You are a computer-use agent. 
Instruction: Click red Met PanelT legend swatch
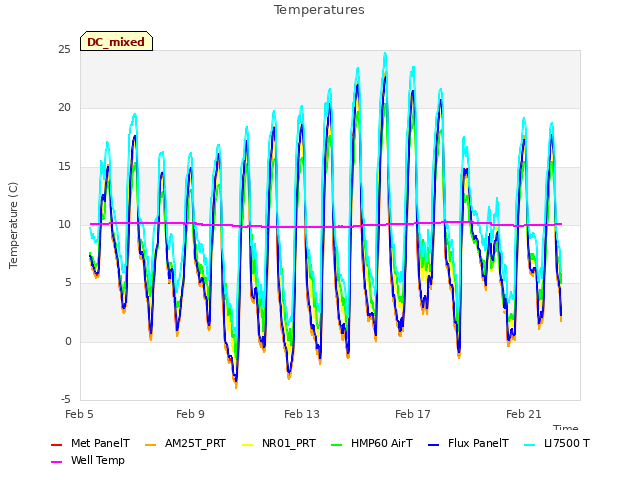click(x=56, y=444)
